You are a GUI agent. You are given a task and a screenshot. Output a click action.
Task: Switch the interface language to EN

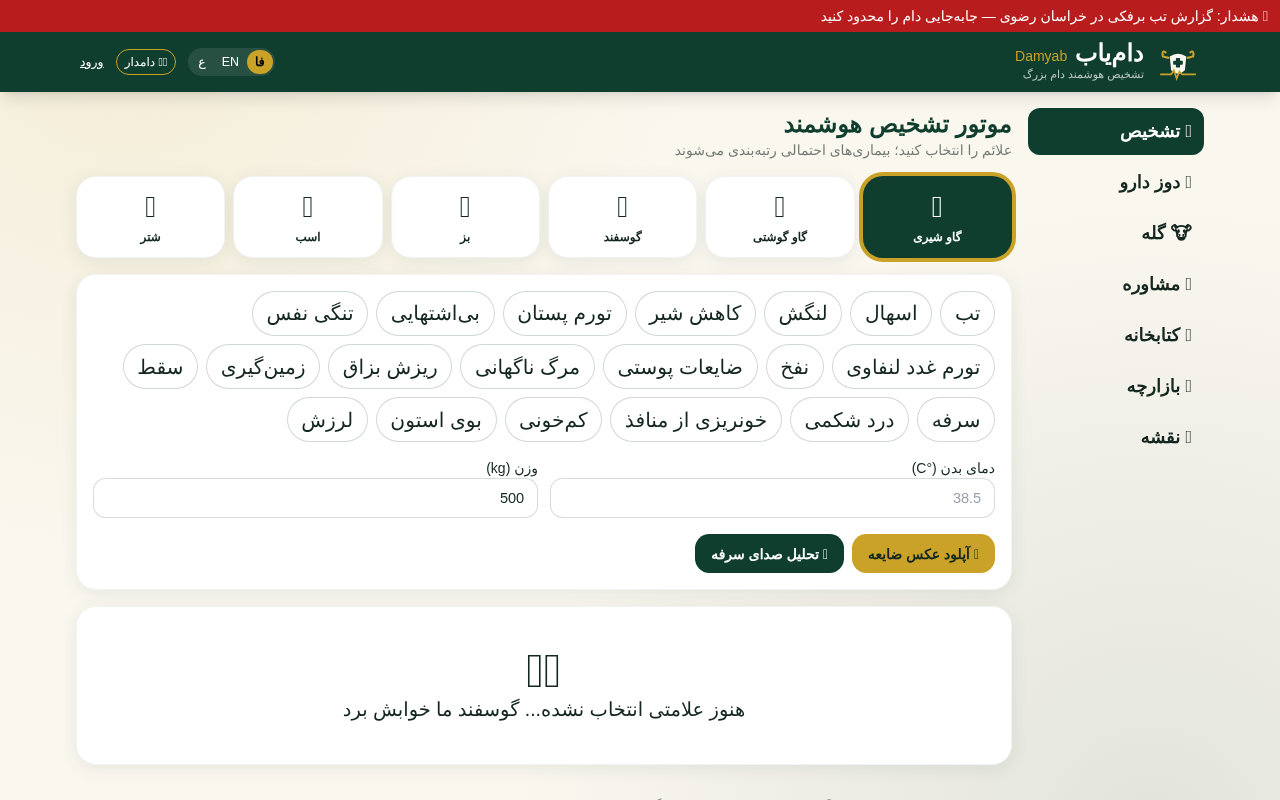(230, 62)
